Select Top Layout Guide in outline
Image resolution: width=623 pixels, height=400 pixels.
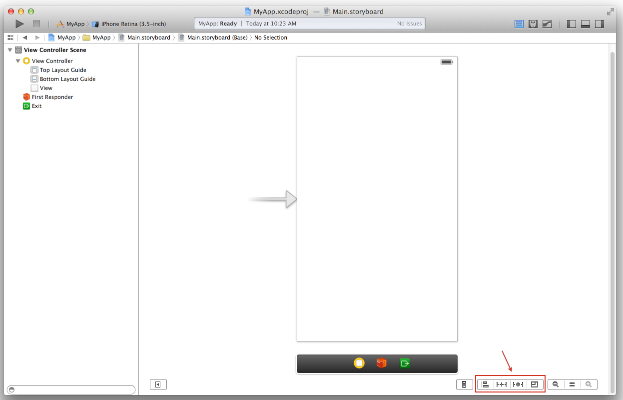point(63,70)
